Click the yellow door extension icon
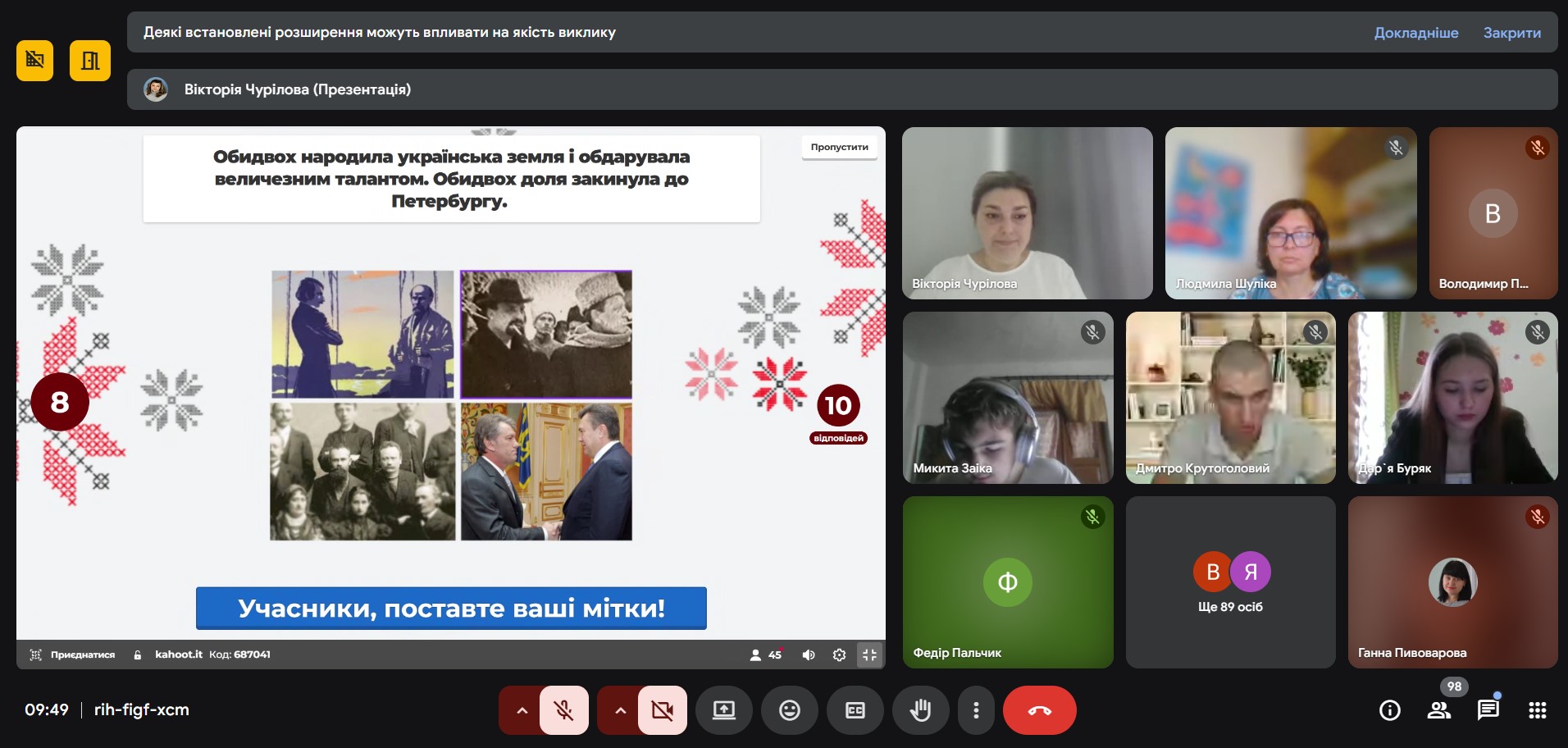The image size is (1568, 748). (90, 61)
